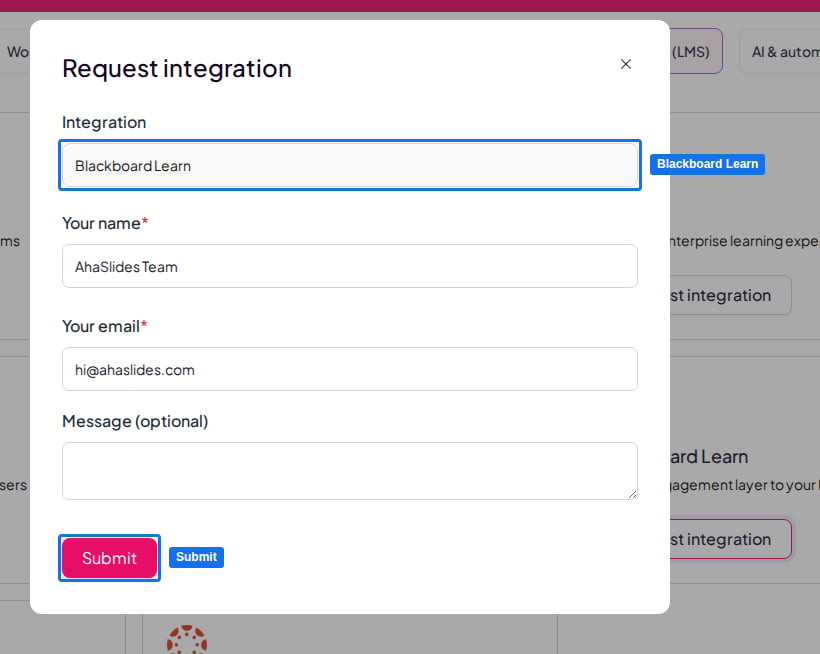Click the Canvas logo at the bottom
The image size is (820, 654).
click(x=187, y=640)
